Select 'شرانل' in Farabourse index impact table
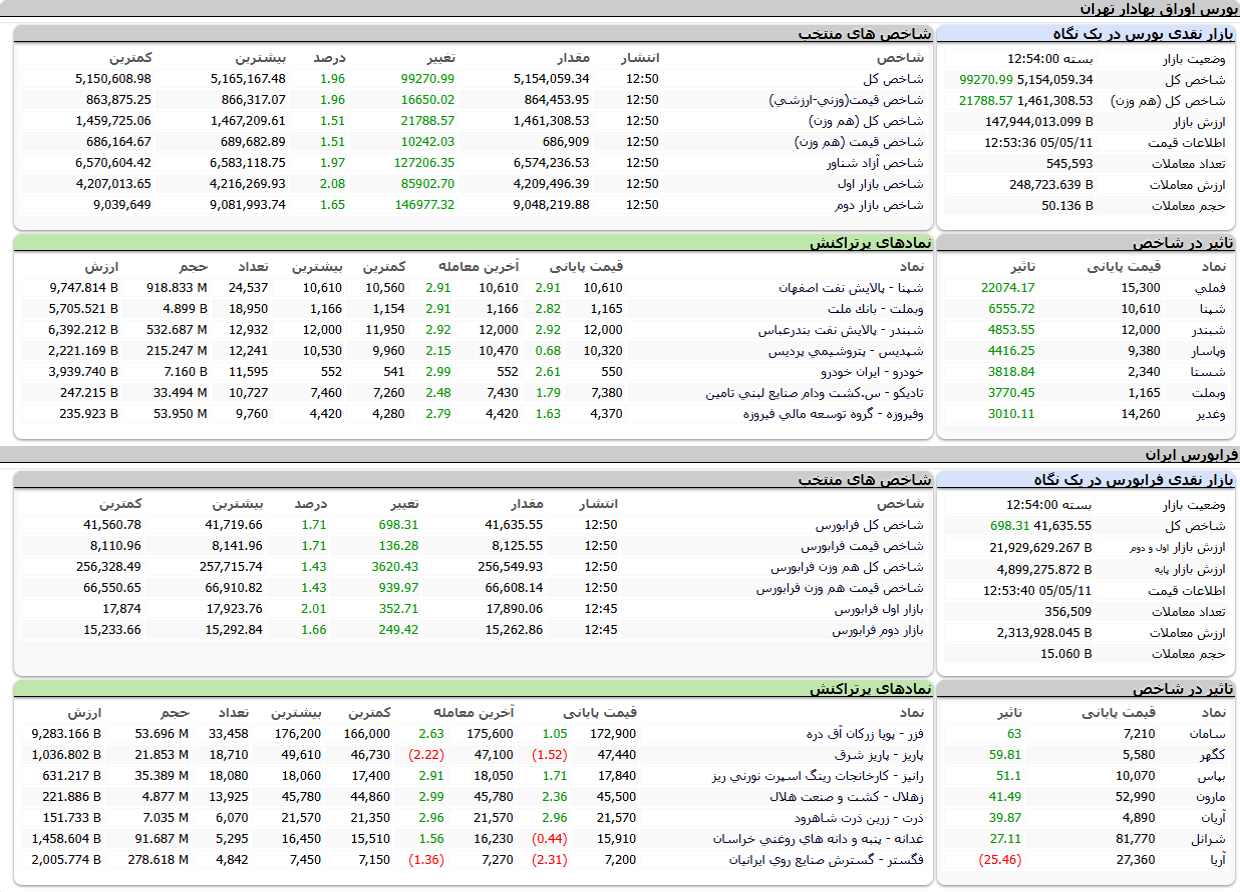 click(x=1208, y=839)
